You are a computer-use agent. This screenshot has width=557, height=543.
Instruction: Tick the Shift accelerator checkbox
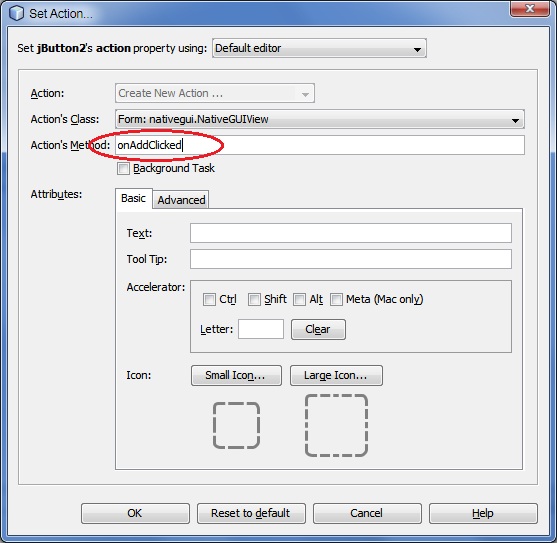point(254,299)
